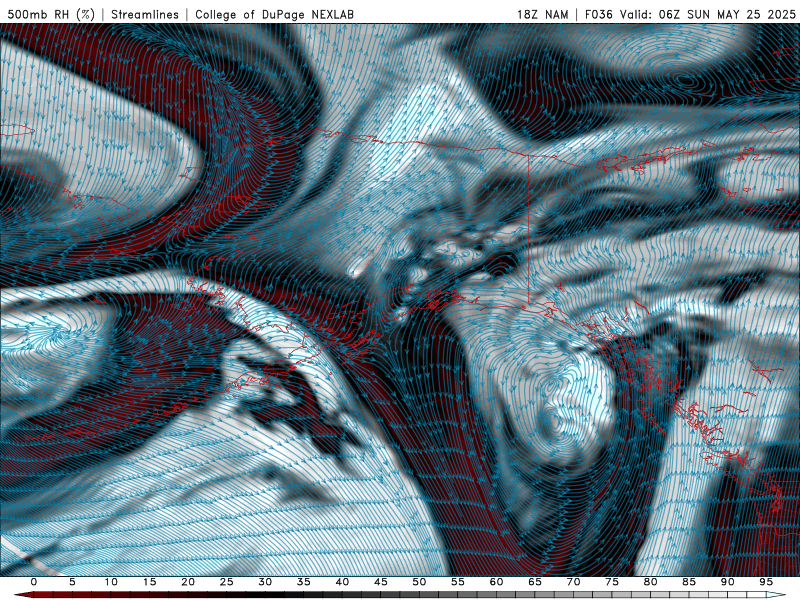
Task: Click the '25' value on the color scale
Action: 227,582
